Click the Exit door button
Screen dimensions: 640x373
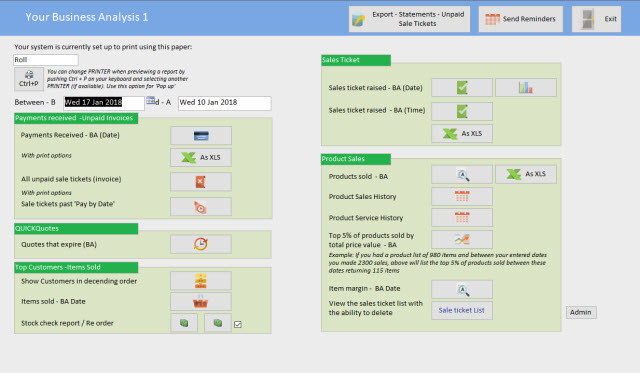coord(596,19)
